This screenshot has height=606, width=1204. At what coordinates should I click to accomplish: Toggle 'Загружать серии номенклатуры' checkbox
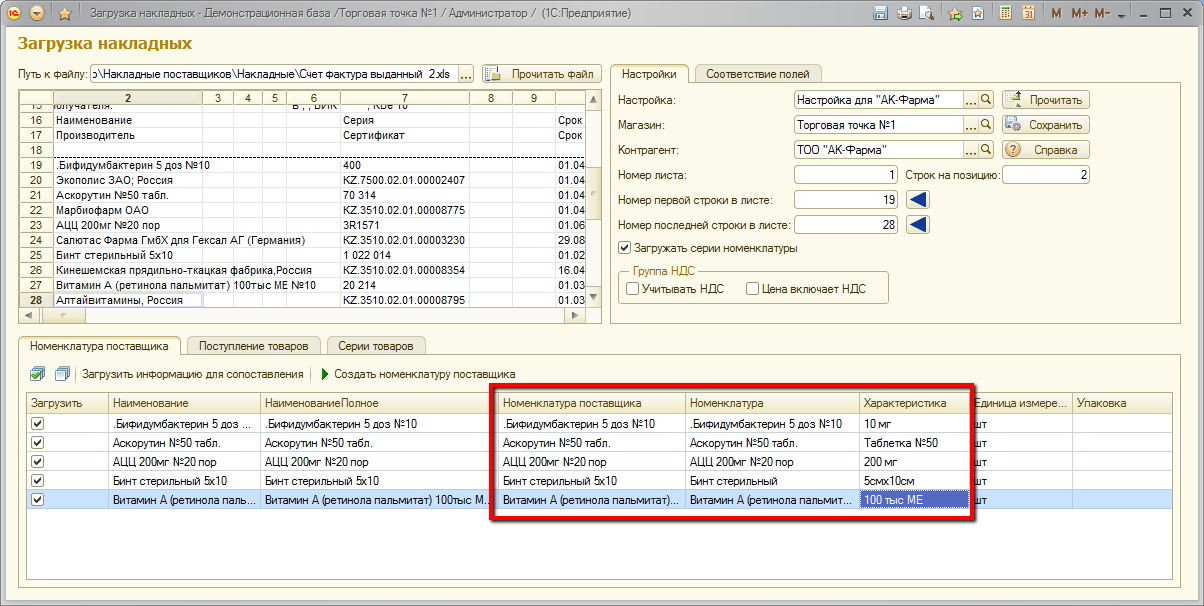625,248
